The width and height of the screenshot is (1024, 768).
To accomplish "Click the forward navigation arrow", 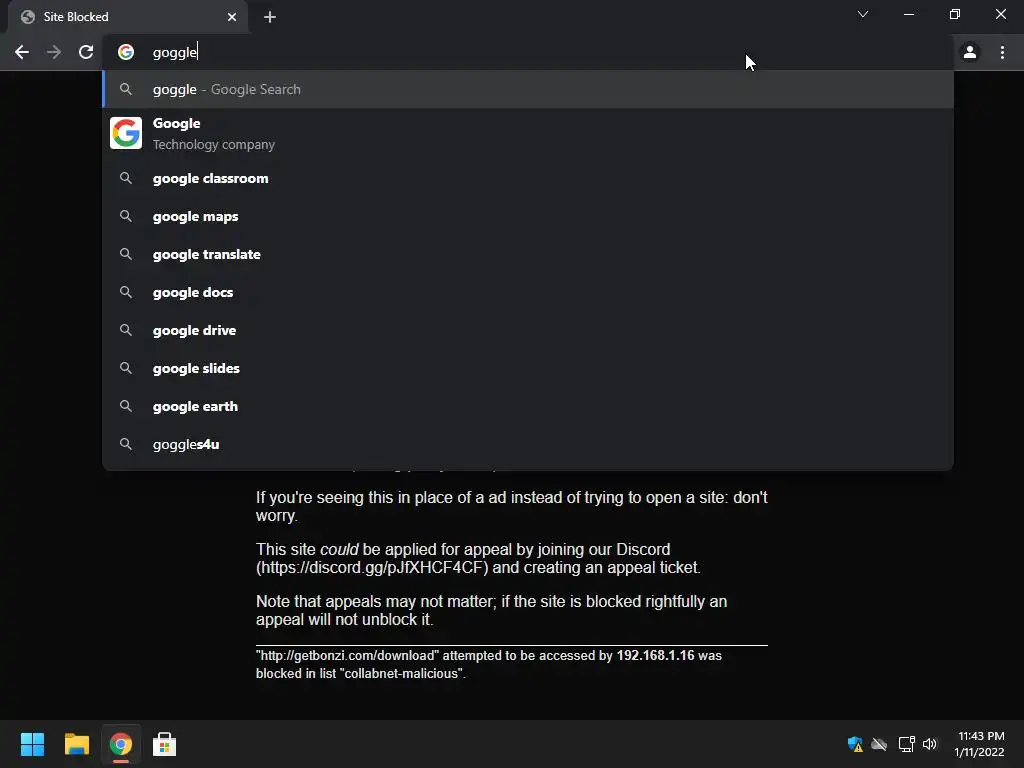I will coord(54,52).
